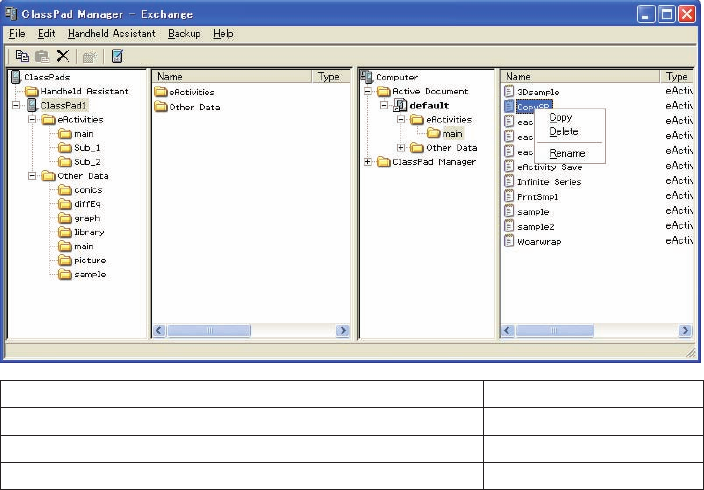This screenshot has height=490, width=704.
Task: Select the eActivity Save file icon
Action: tap(509, 167)
